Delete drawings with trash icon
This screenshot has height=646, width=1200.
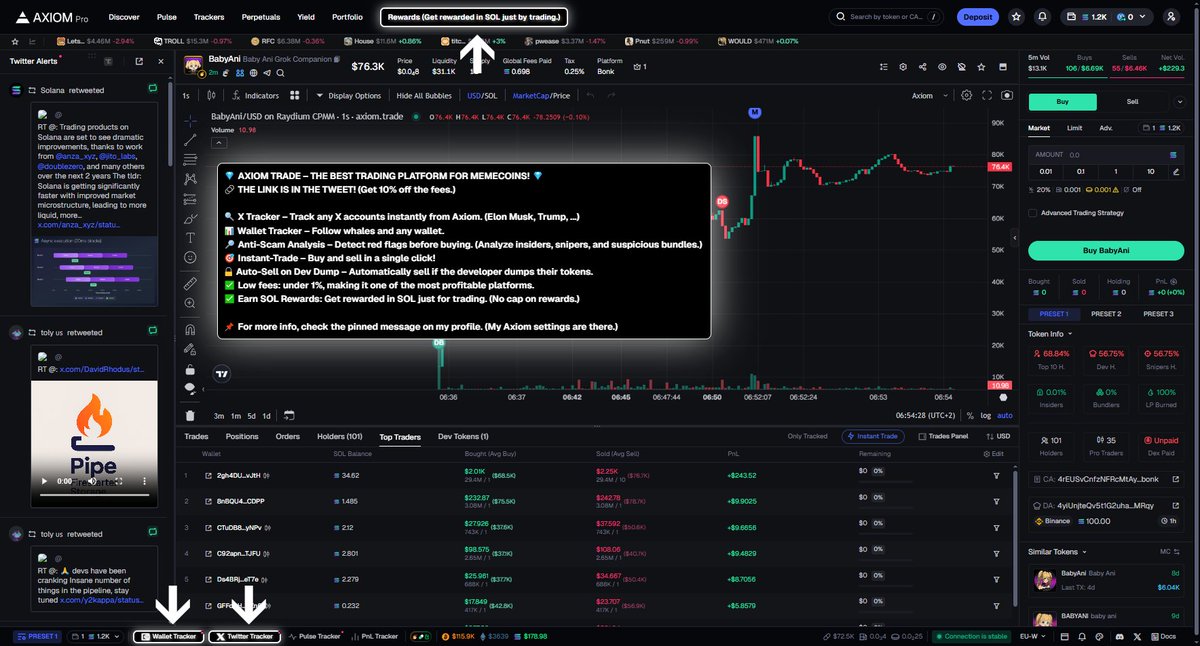click(x=191, y=415)
